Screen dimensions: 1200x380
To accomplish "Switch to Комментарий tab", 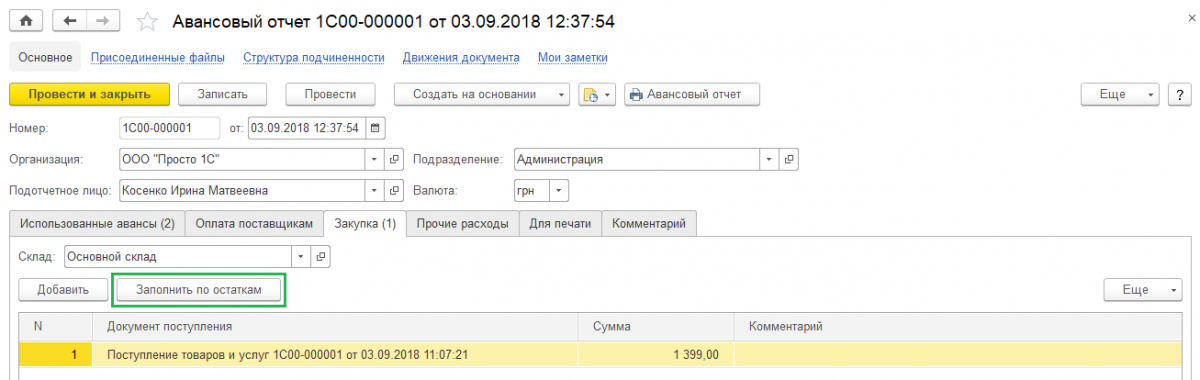I will pyautogui.click(x=649, y=224).
